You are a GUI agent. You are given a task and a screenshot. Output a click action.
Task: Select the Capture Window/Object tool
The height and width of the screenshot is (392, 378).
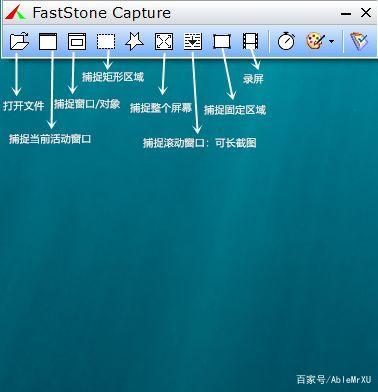(77, 41)
